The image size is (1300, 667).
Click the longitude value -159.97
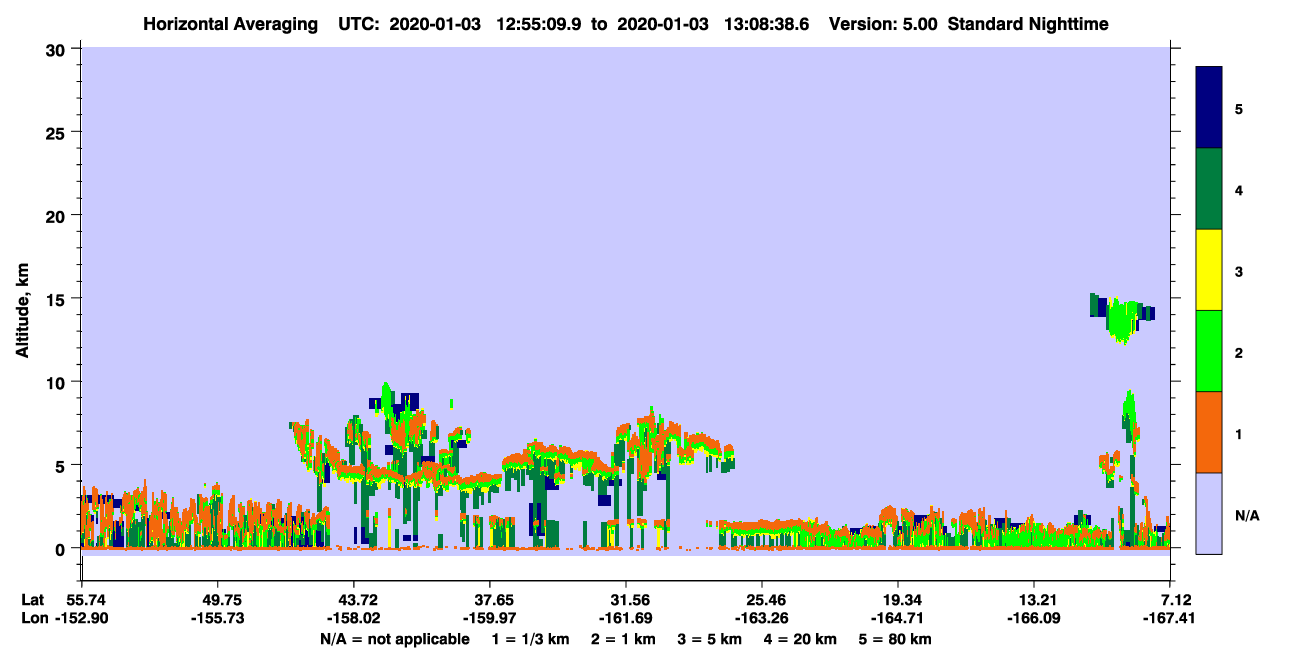(x=489, y=619)
